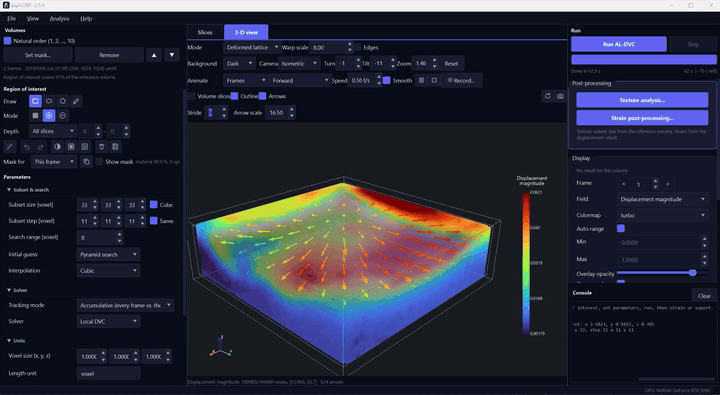Choose the replace mask mode square icon
The height and width of the screenshot is (395, 720).
(35, 116)
